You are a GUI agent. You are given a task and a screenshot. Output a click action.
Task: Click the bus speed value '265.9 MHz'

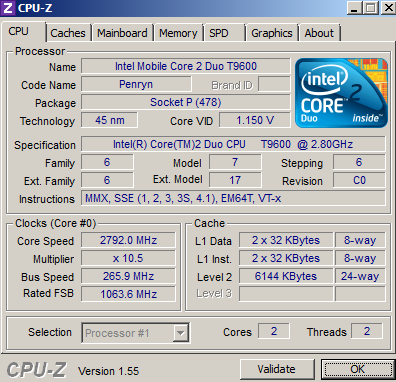tap(128, 276)
